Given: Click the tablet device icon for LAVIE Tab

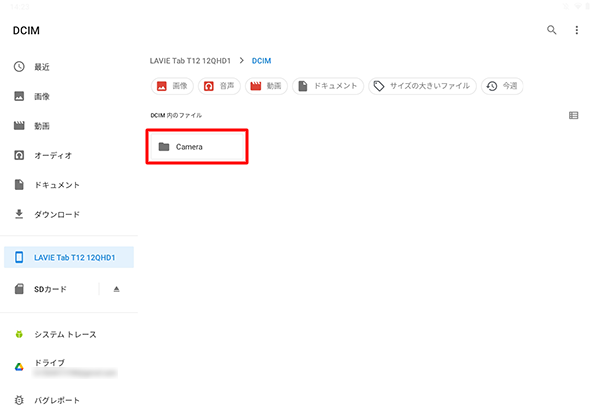Looking at the screenshot, I should point(19,257).
